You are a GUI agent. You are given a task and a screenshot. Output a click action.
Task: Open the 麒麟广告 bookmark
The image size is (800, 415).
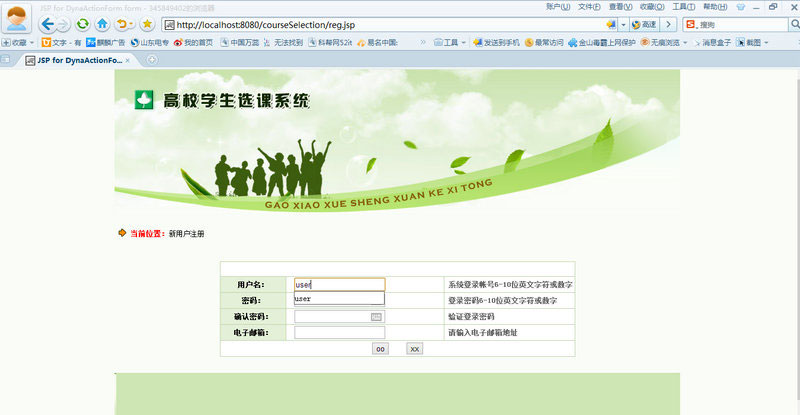tap(106, 43)
